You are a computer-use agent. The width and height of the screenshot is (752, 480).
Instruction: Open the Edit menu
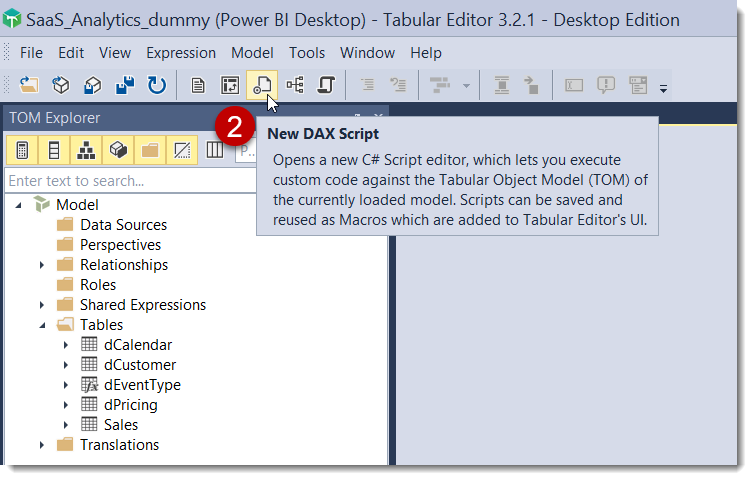coord(71,53)
